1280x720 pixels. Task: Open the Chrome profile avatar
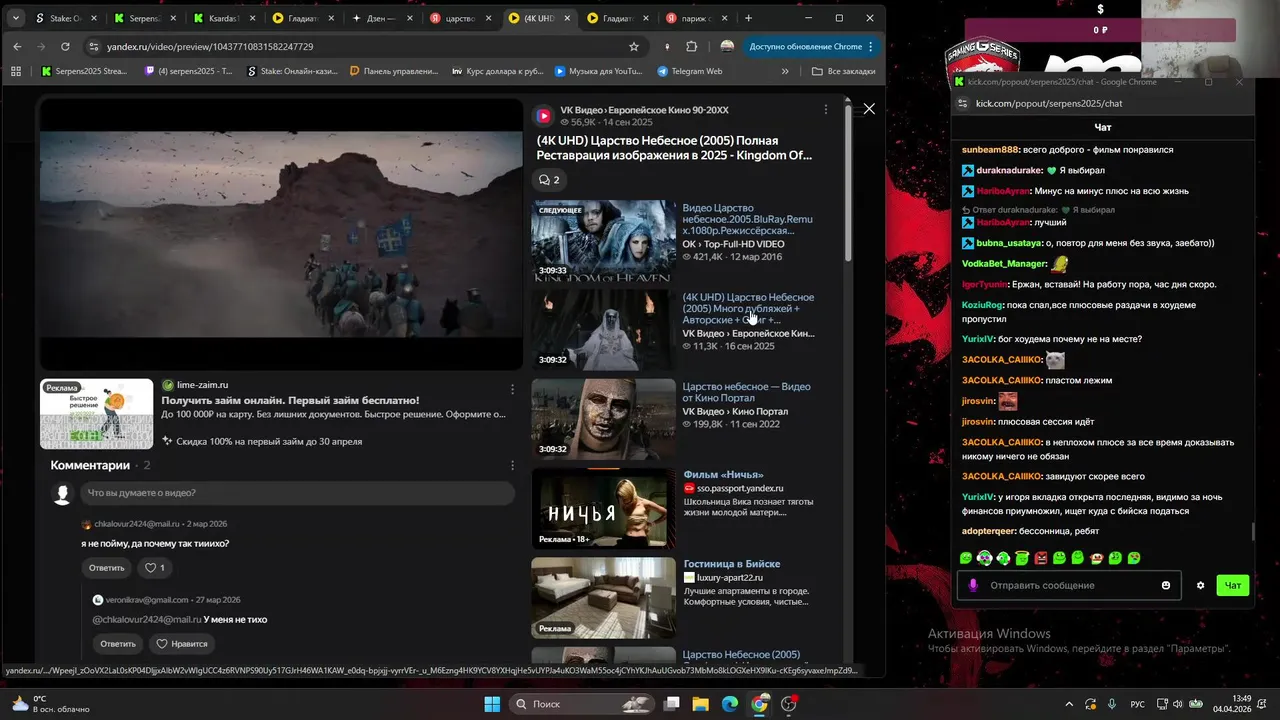click(x=727, y=47)
